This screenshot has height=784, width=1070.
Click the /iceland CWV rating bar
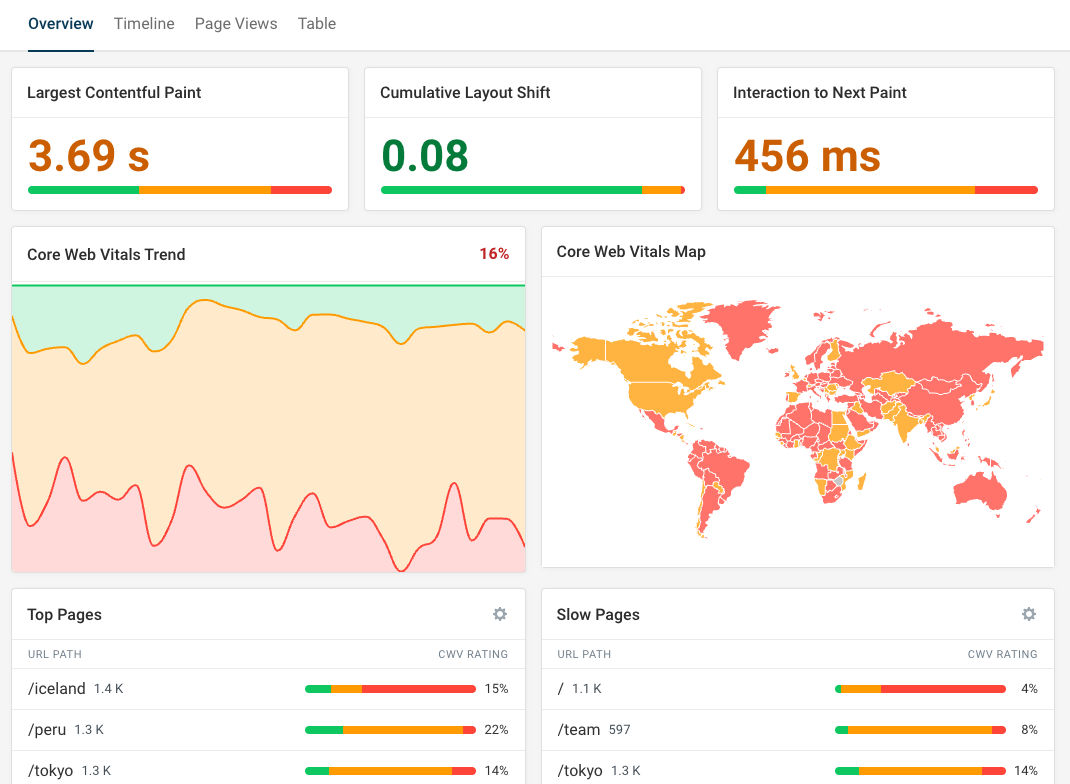tap(390, 689)
